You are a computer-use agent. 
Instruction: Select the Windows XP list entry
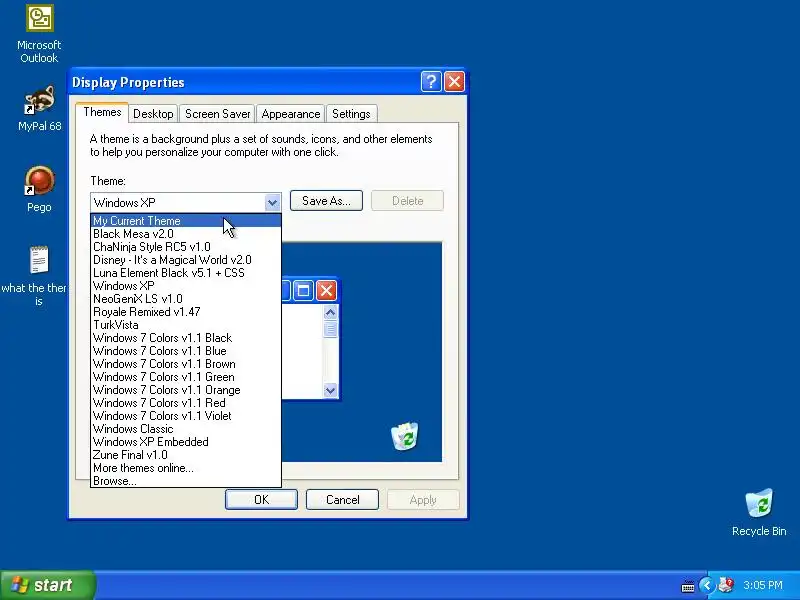coord(186,286)
